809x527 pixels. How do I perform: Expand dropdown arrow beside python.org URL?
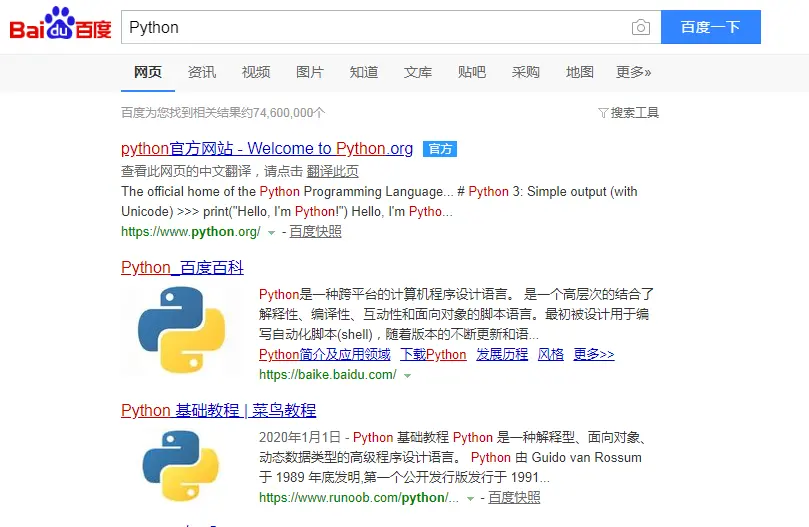[271, 233]
